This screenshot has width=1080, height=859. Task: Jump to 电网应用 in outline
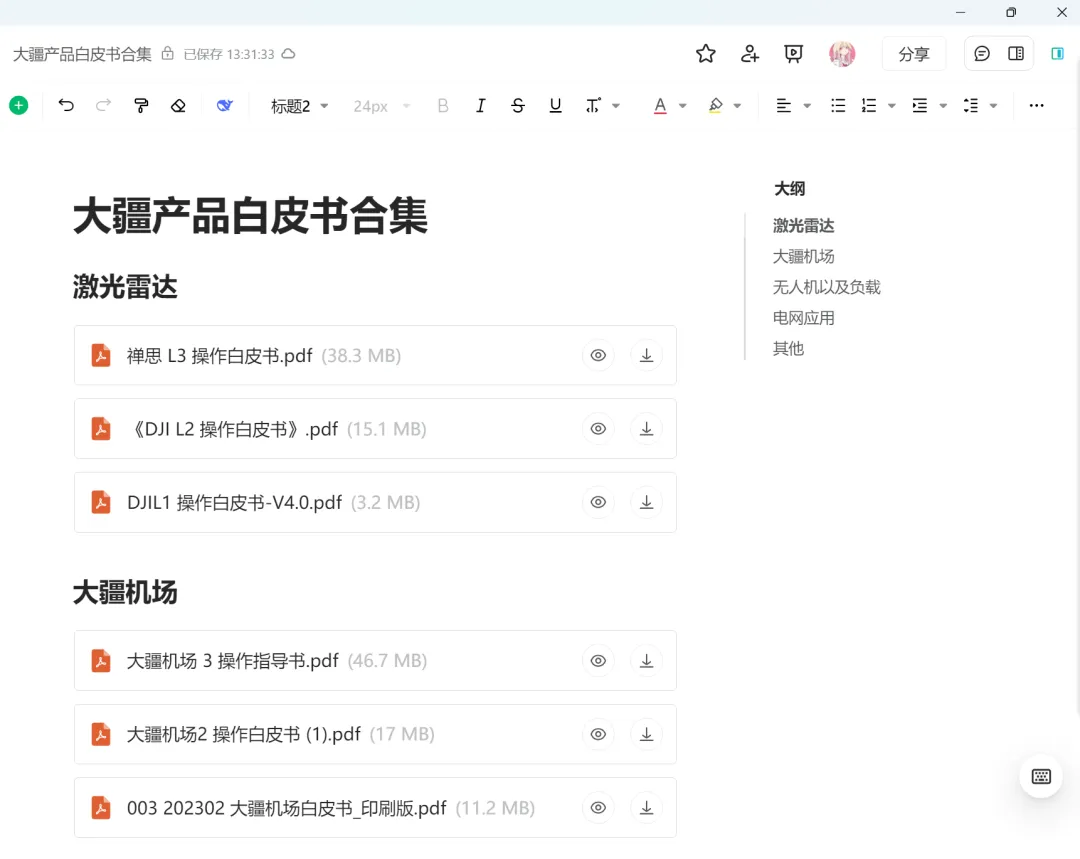pos(803,318)
